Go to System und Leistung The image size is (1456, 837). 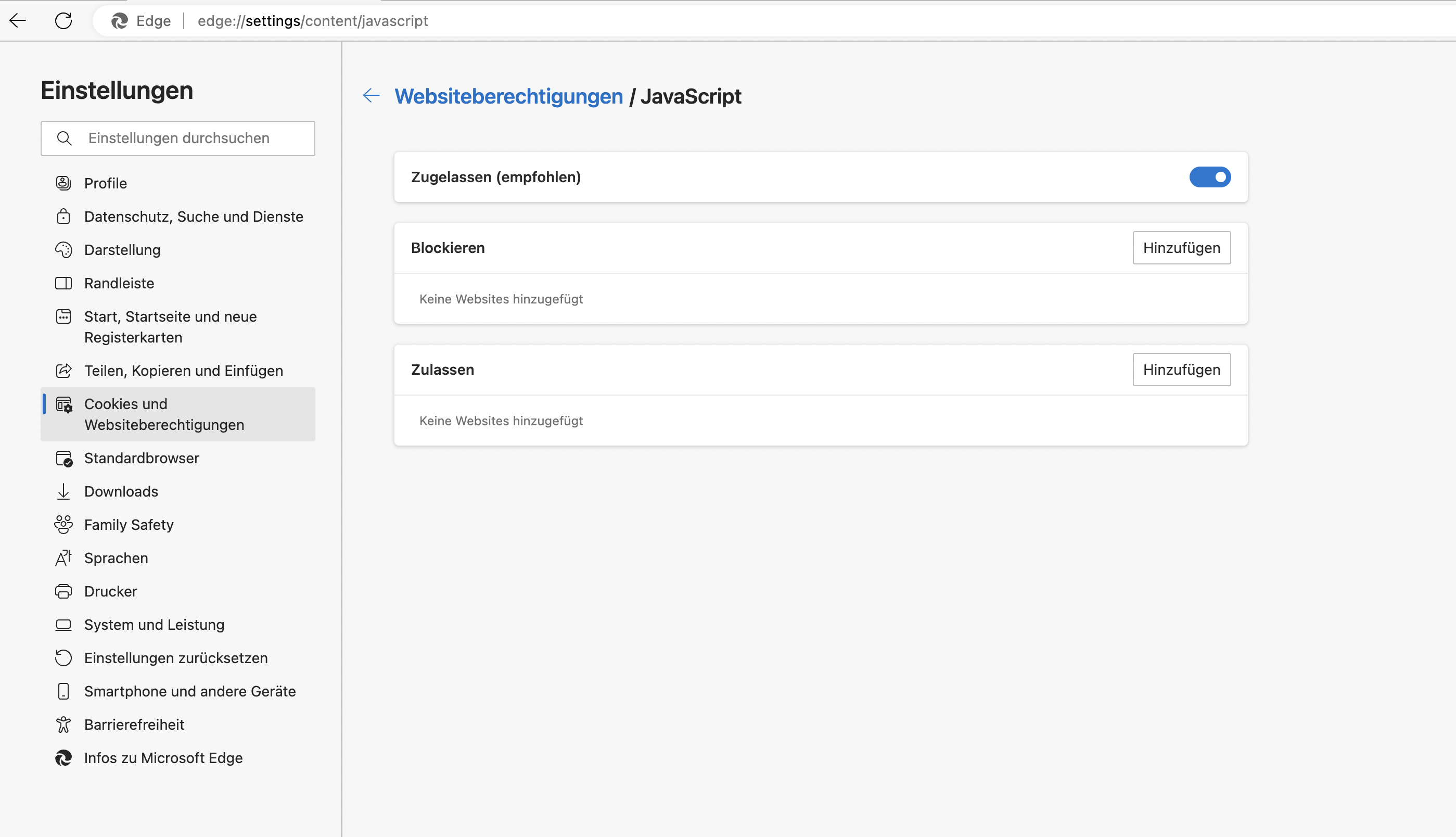point(177,625)
